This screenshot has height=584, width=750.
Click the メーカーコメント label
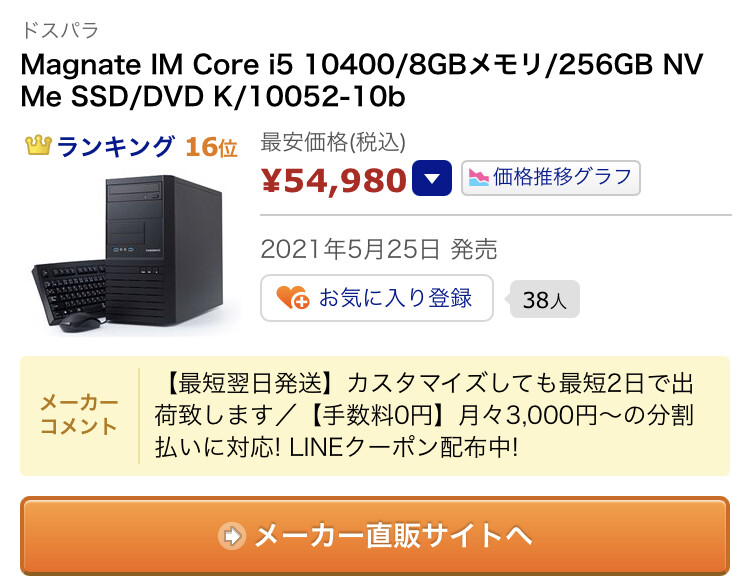(x=79, y=415)
